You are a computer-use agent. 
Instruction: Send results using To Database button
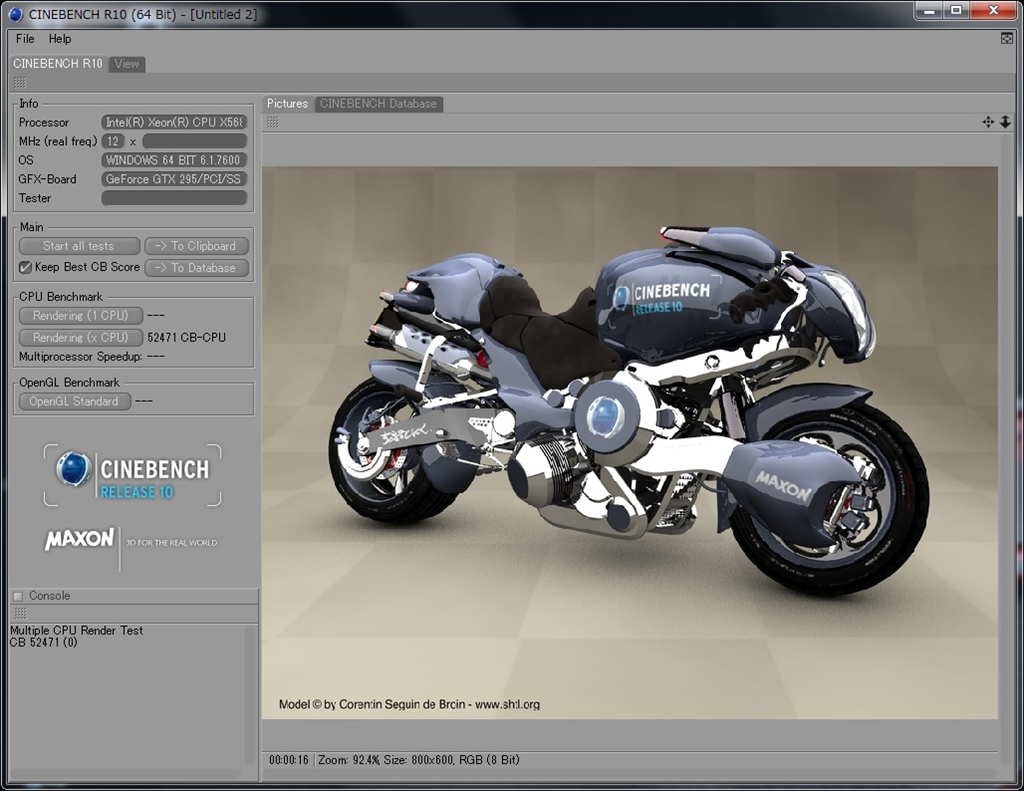(197, 267)
